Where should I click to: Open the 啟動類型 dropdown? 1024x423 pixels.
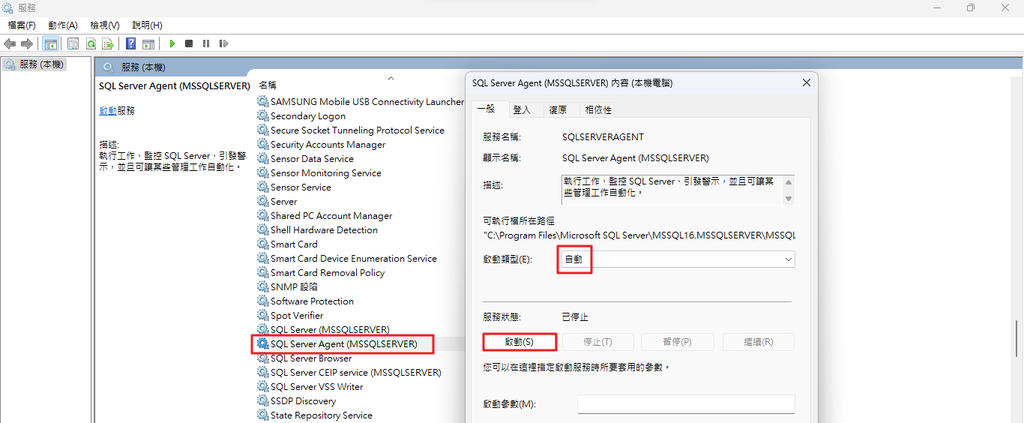pos(677,259)
